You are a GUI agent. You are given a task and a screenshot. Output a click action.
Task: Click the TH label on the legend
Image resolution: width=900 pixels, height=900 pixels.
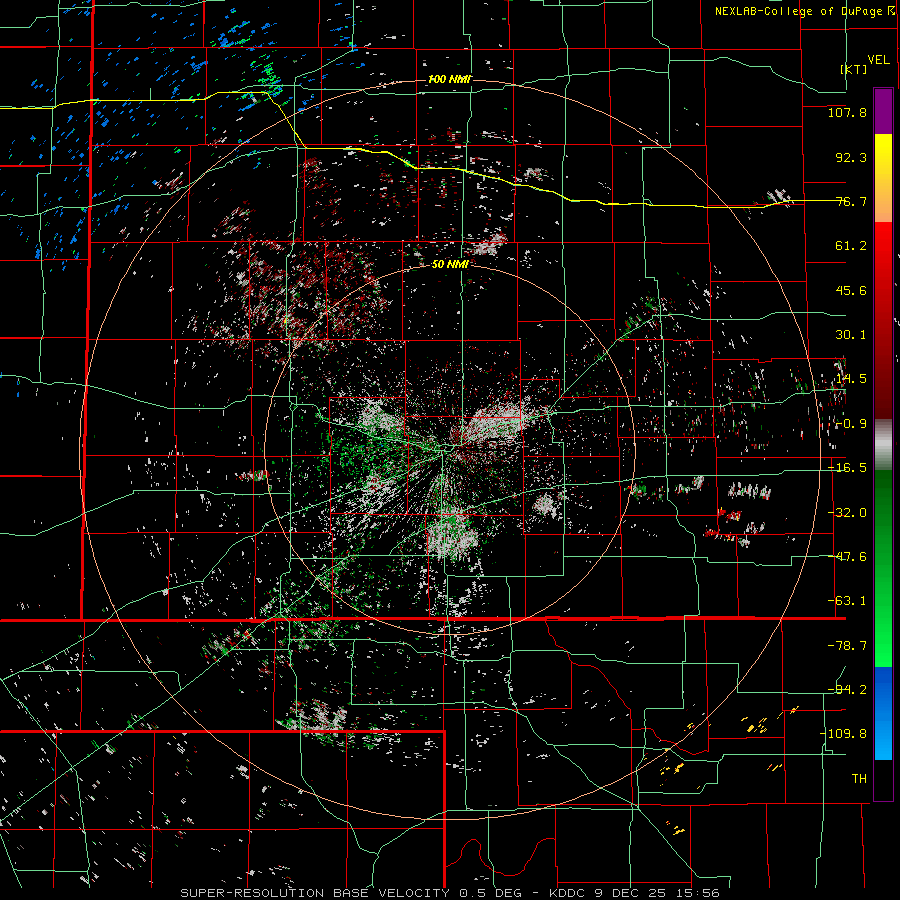pyautogui.click(x=859, y=779)
